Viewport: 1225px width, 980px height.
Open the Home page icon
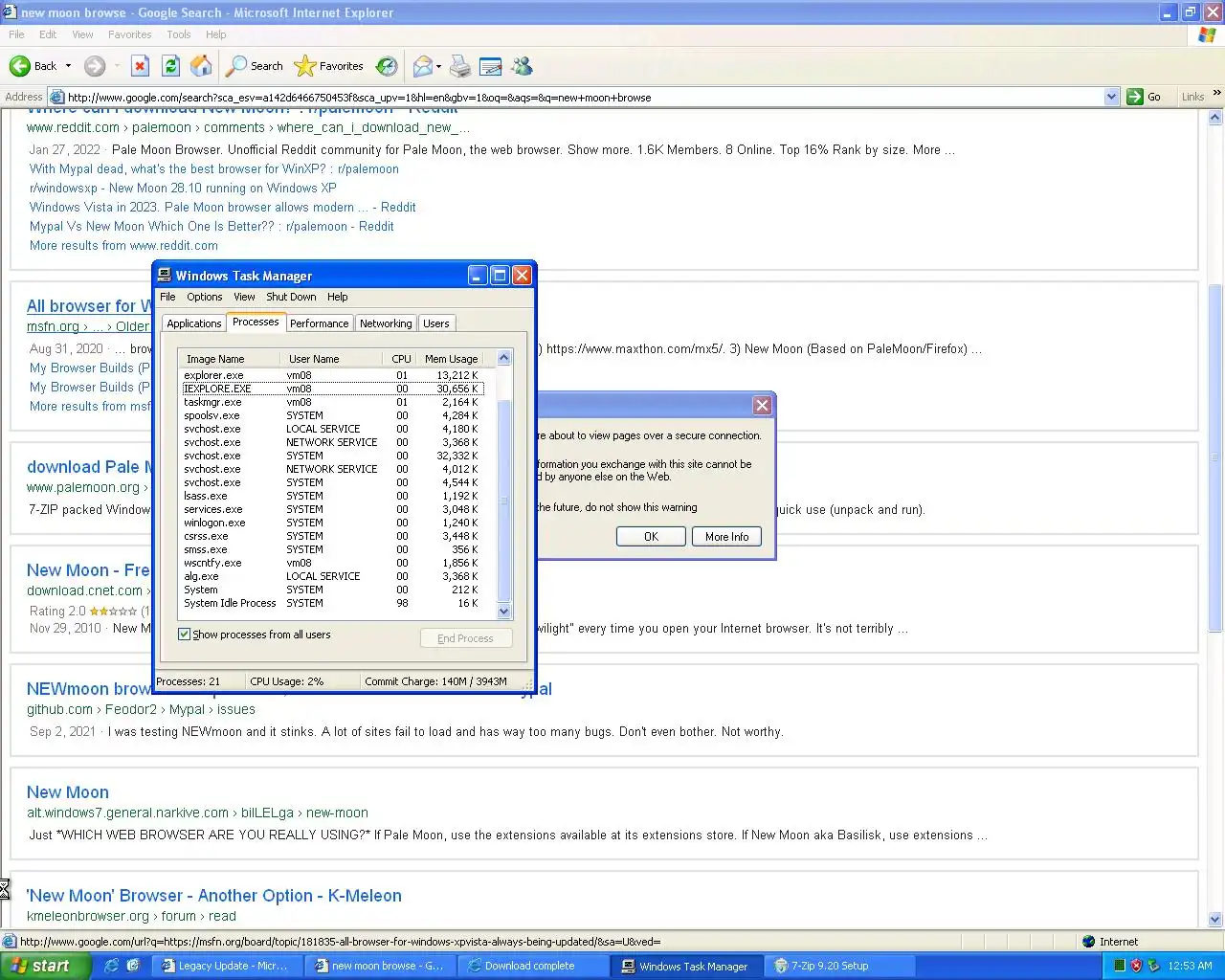(201, 66)
